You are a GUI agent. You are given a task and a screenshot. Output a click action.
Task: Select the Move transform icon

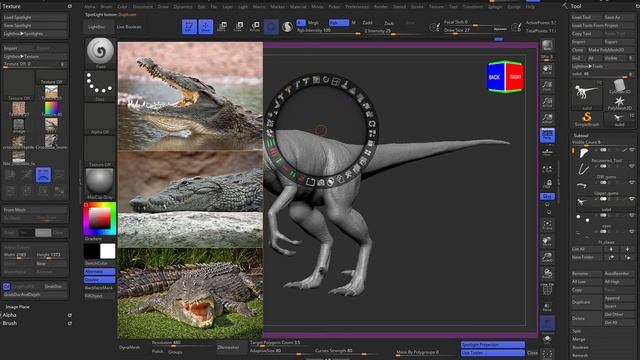222,27
